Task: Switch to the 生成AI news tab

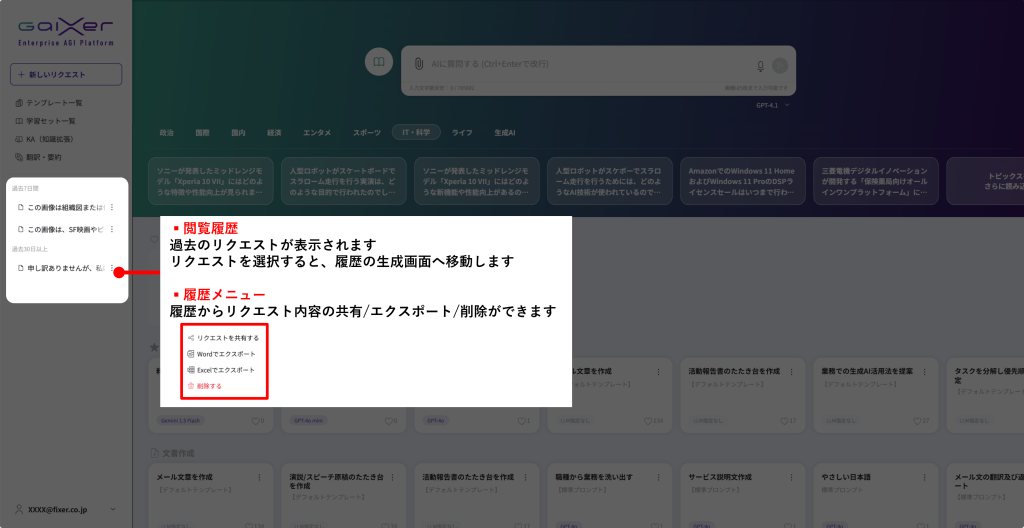Action: pyautogui.click(x=504, y=132)
